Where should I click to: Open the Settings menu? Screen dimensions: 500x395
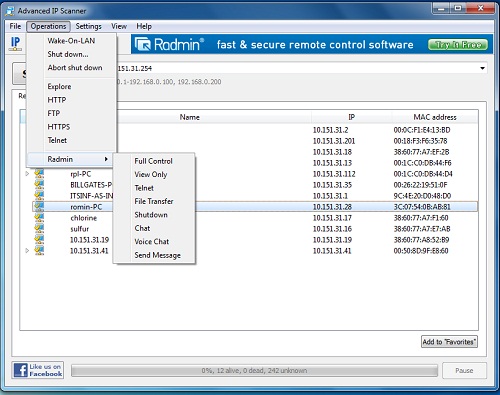88,26
